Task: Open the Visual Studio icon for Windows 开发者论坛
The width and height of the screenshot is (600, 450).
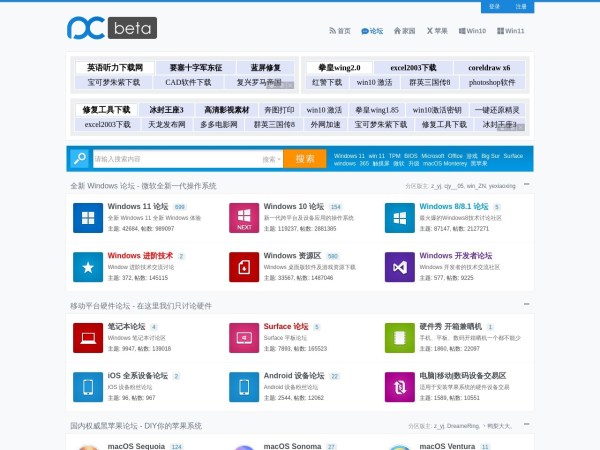Action: pos(400,266)
